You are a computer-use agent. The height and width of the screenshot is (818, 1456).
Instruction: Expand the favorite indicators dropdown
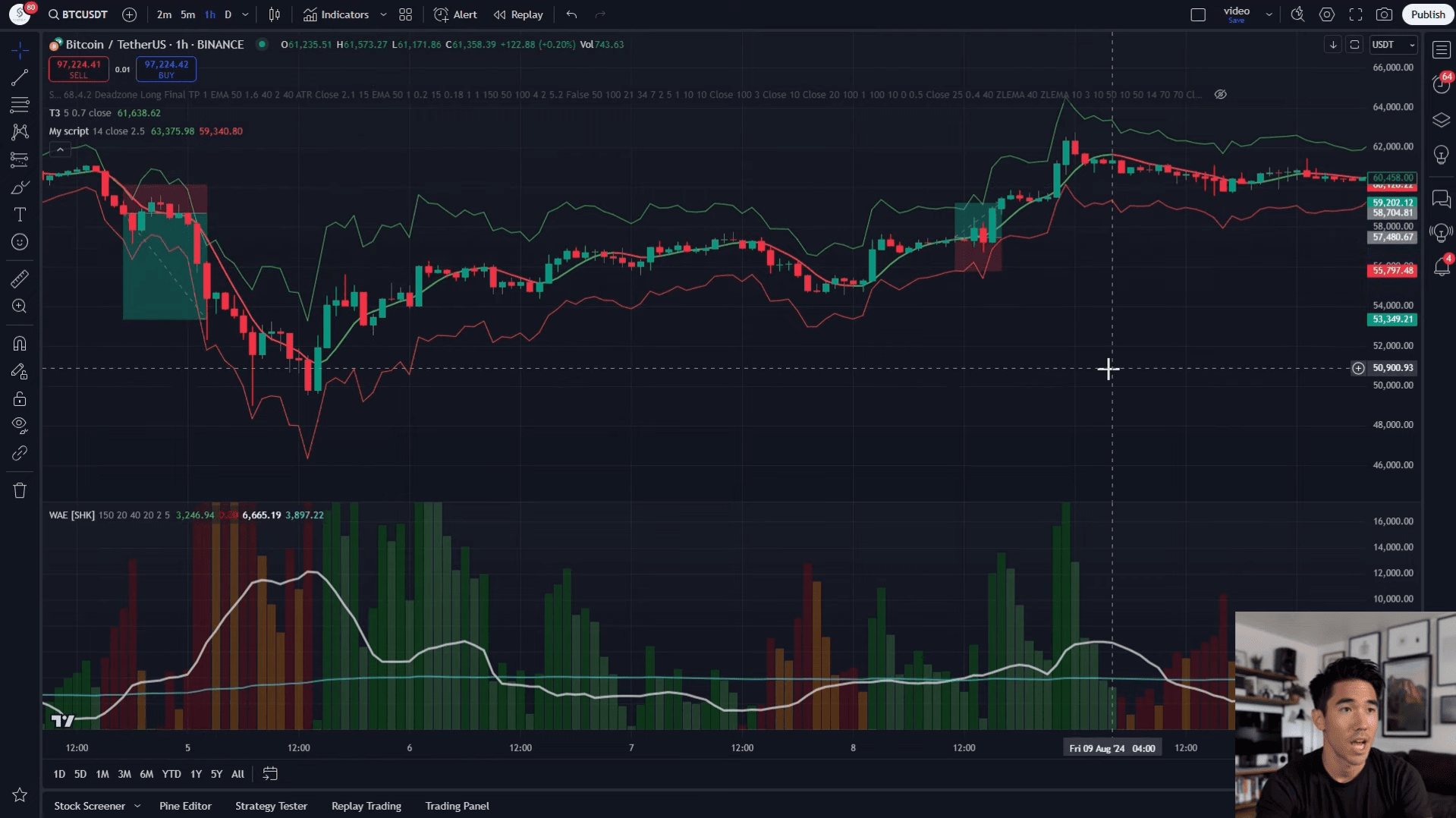(383, 14)
